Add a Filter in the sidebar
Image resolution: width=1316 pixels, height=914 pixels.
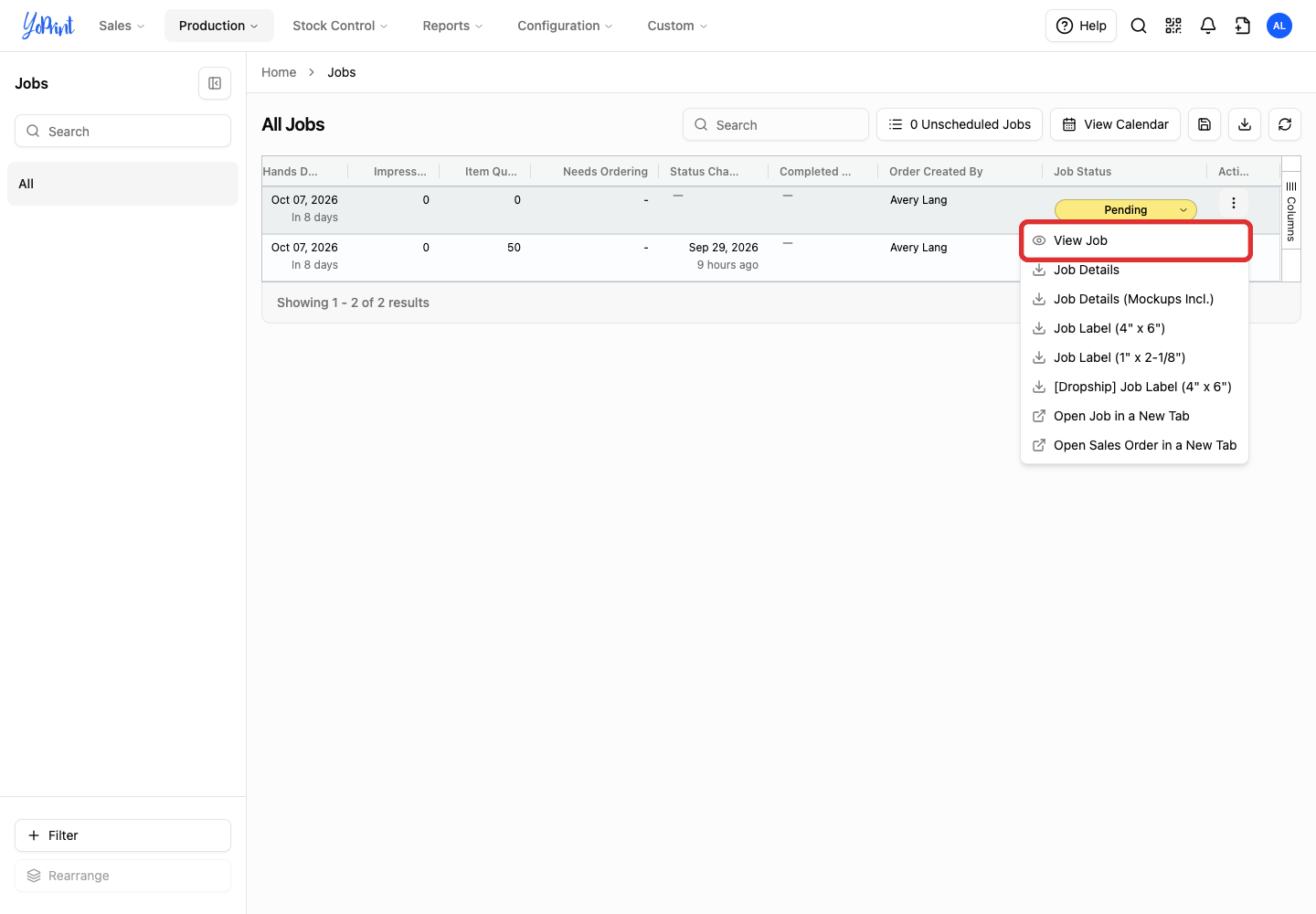point(122,835)
